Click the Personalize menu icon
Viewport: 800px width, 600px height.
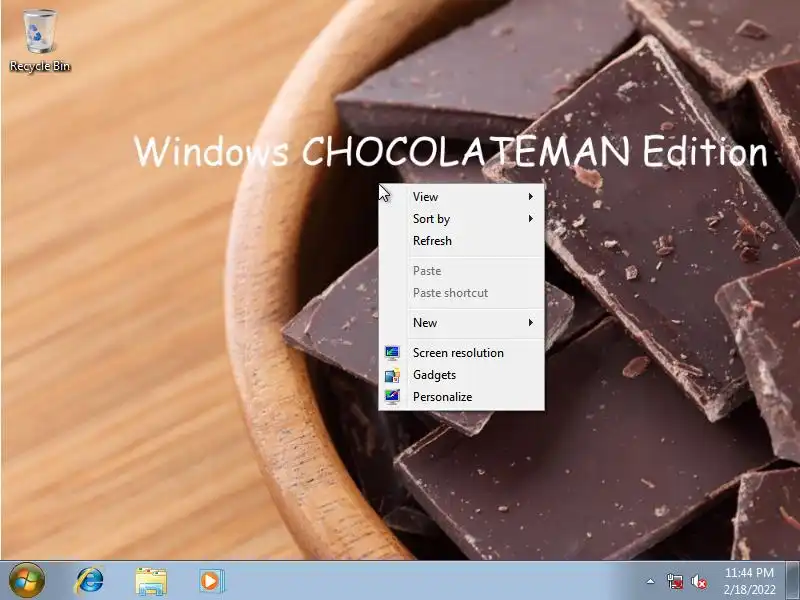(x=392, y=396)
